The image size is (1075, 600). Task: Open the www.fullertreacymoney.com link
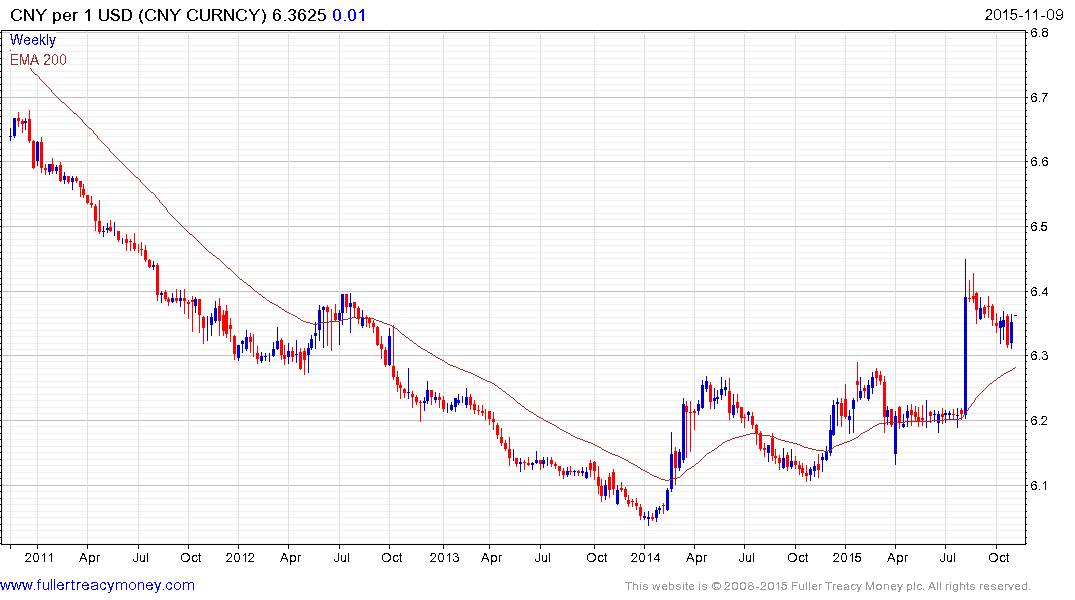click(x=98, y=585)
